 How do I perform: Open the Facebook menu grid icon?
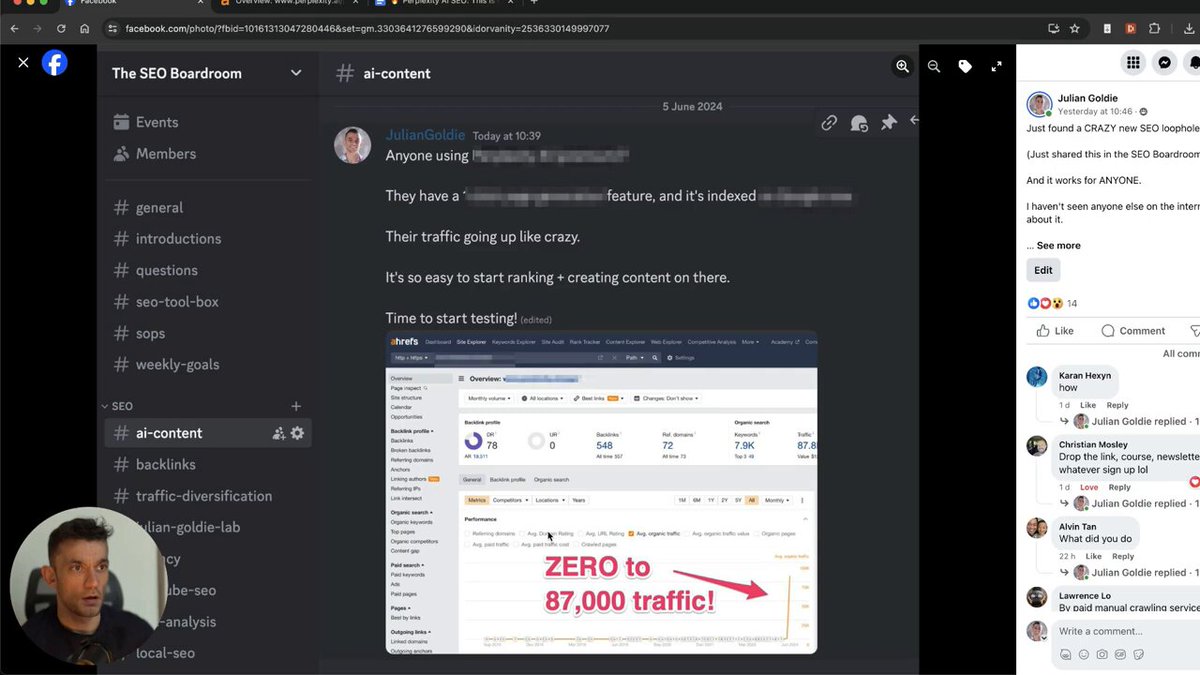click(1133, 63)
